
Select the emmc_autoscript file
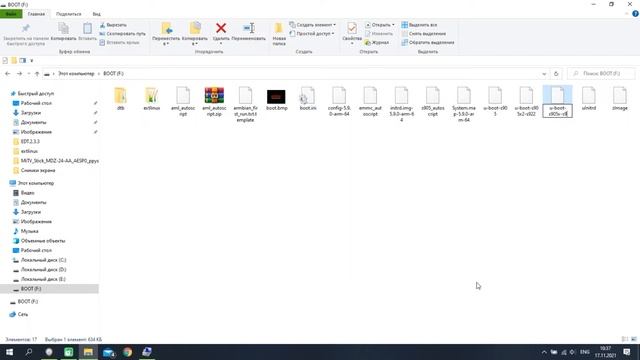coord(370,102)
